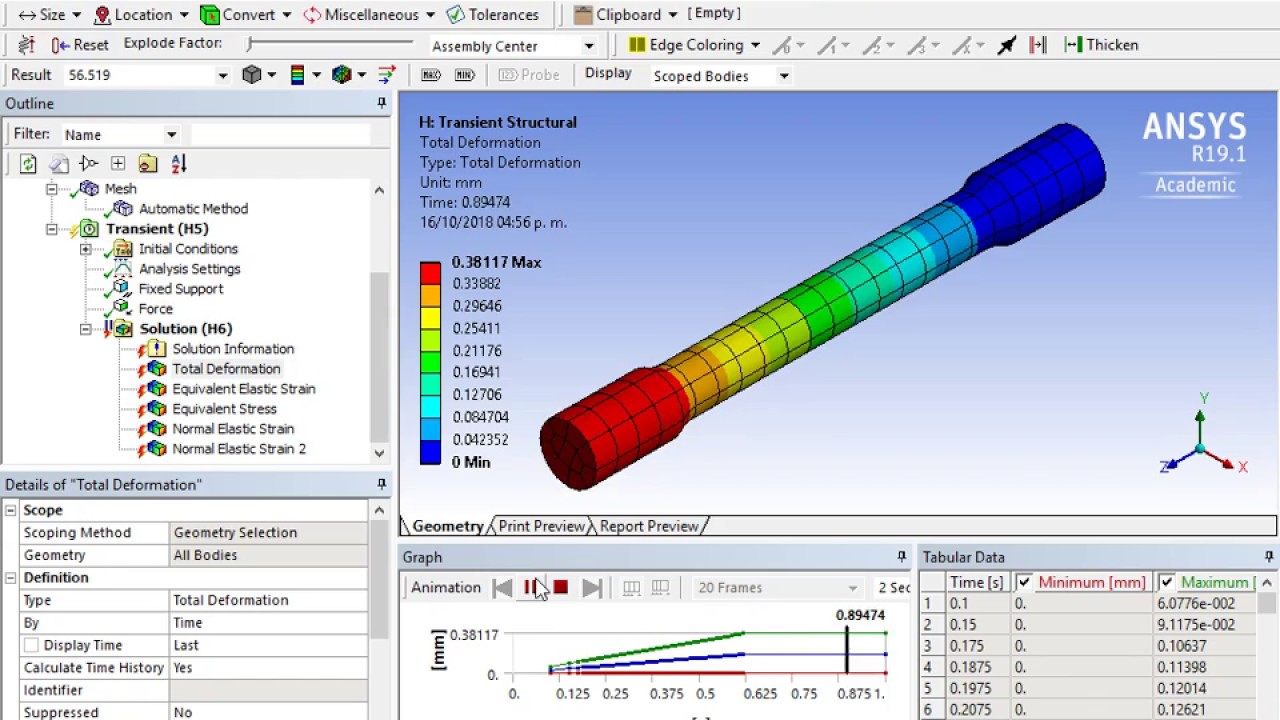This screenshot has height=720, width=1280.
Task: Click the red Max color band in legend
Action: point(430,272)
